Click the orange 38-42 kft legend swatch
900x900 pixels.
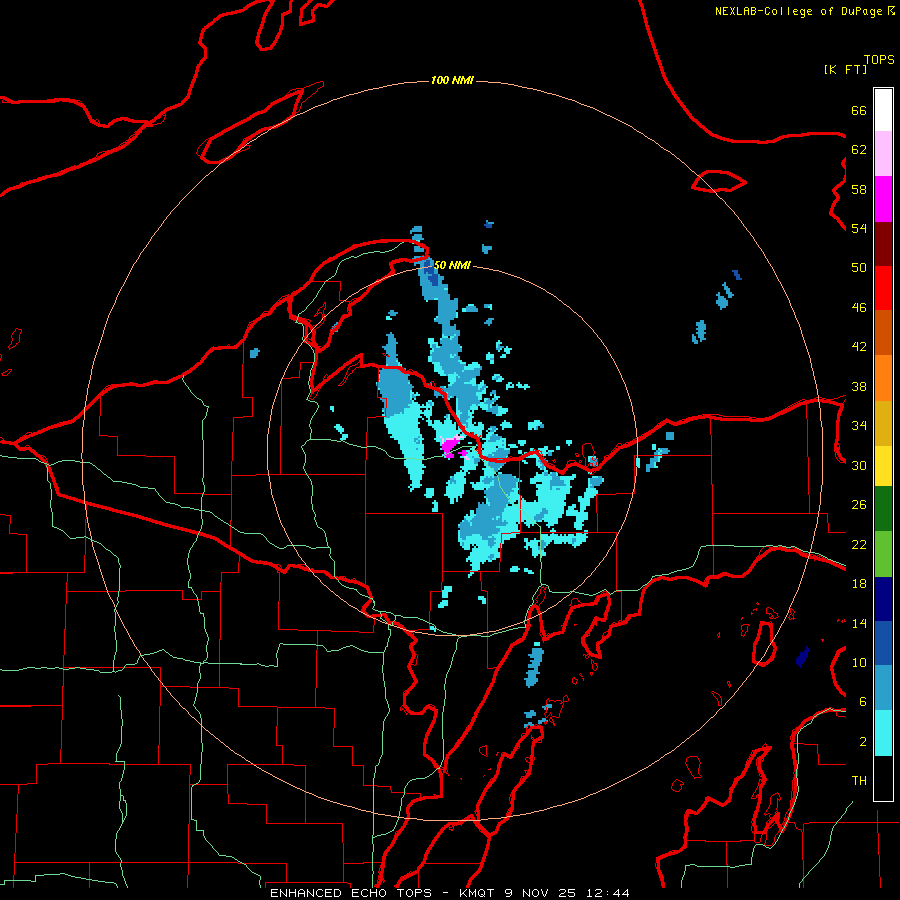(883, 378)
